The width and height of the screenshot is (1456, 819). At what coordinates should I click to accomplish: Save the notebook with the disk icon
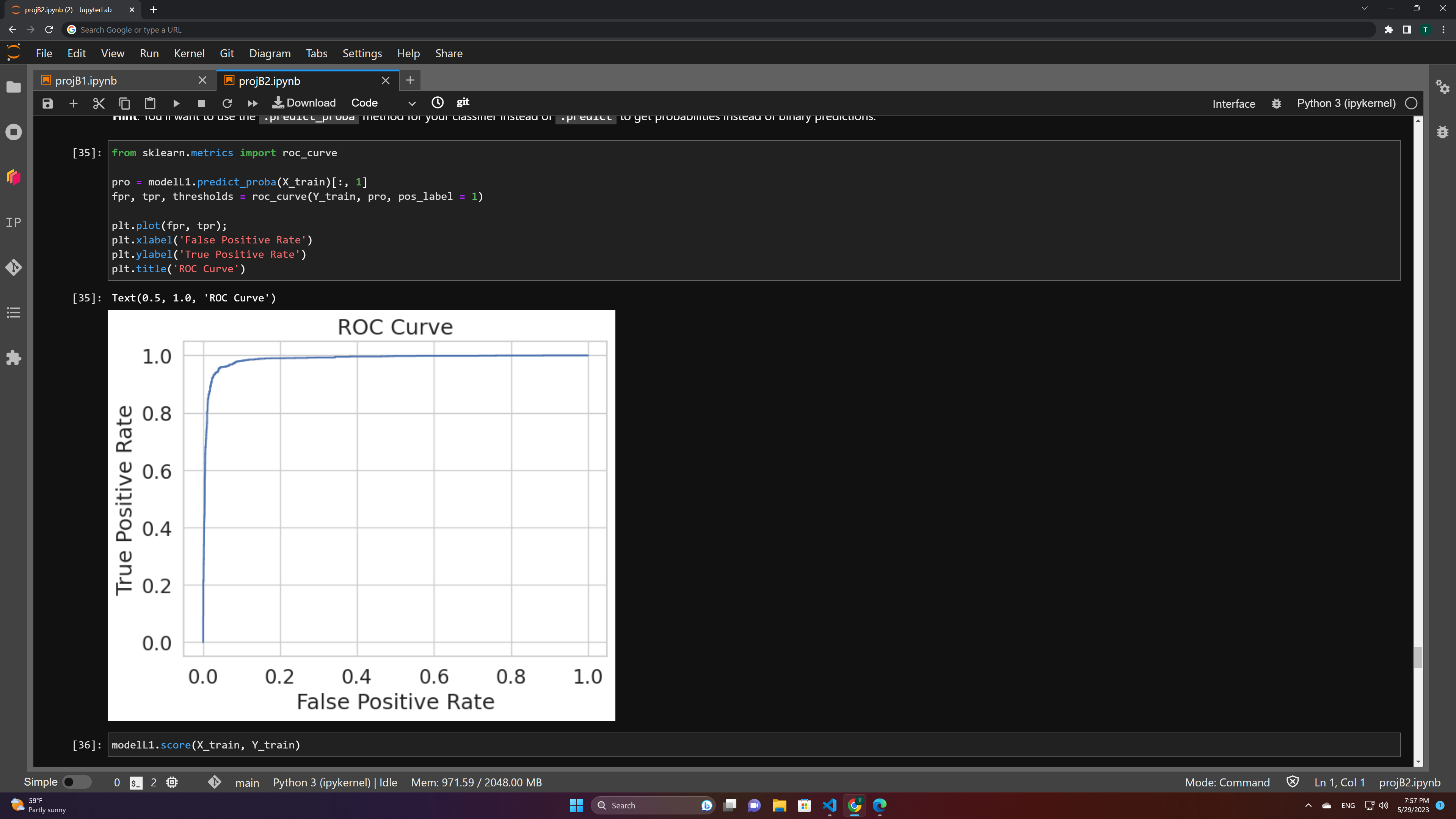point(47,104)
